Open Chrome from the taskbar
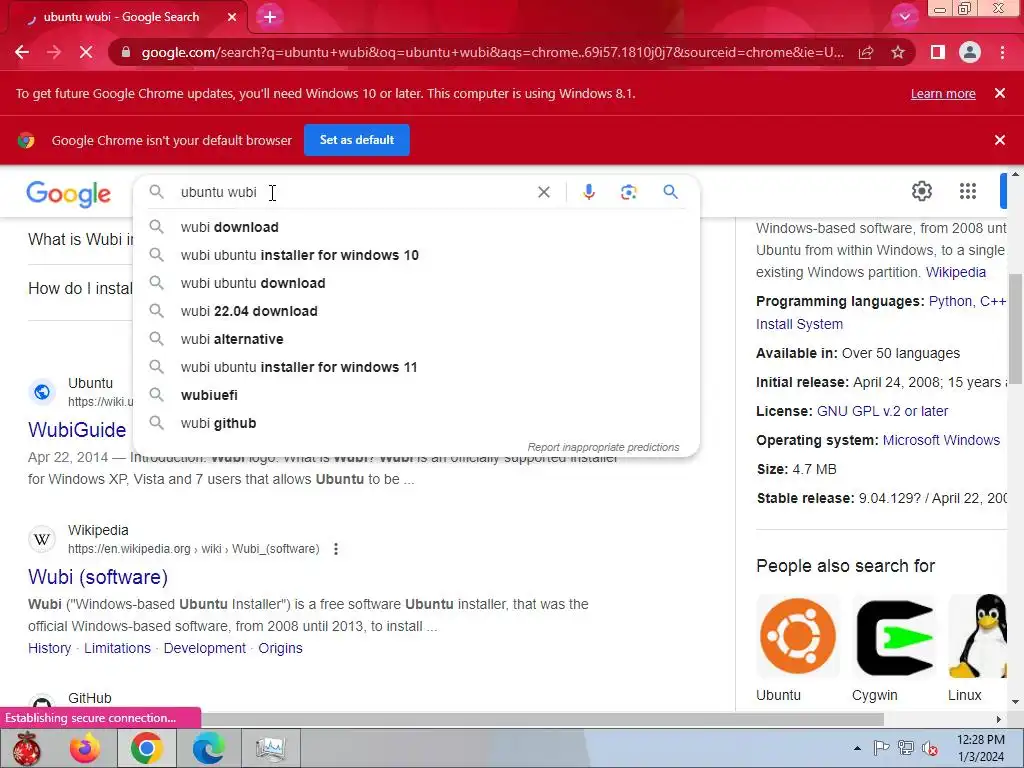 point(146,748)
